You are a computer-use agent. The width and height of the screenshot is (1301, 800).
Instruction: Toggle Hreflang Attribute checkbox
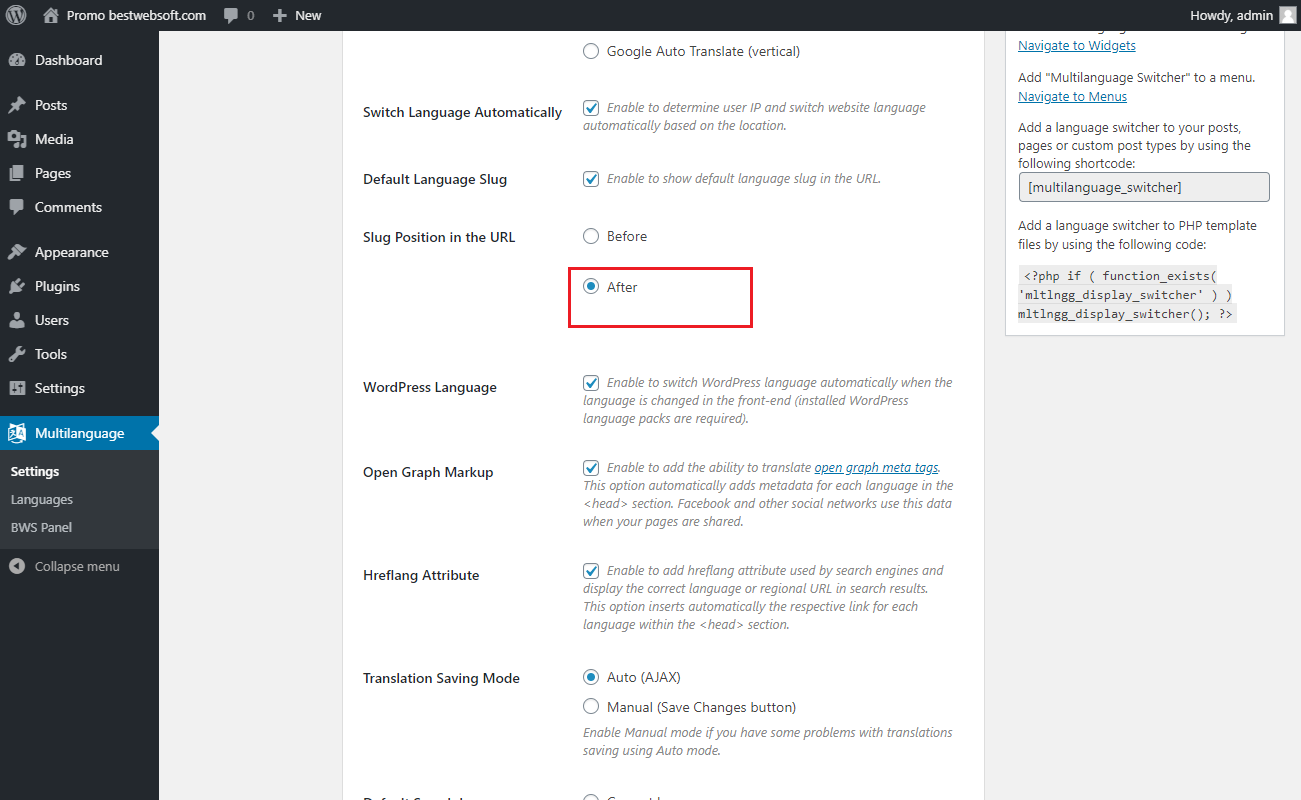[591, 571]
